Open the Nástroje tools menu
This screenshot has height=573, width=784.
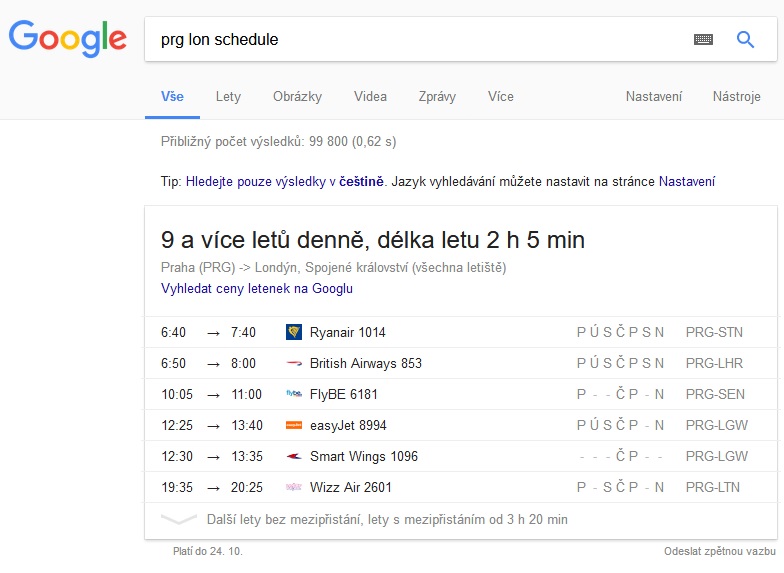(x=738, y=97)
